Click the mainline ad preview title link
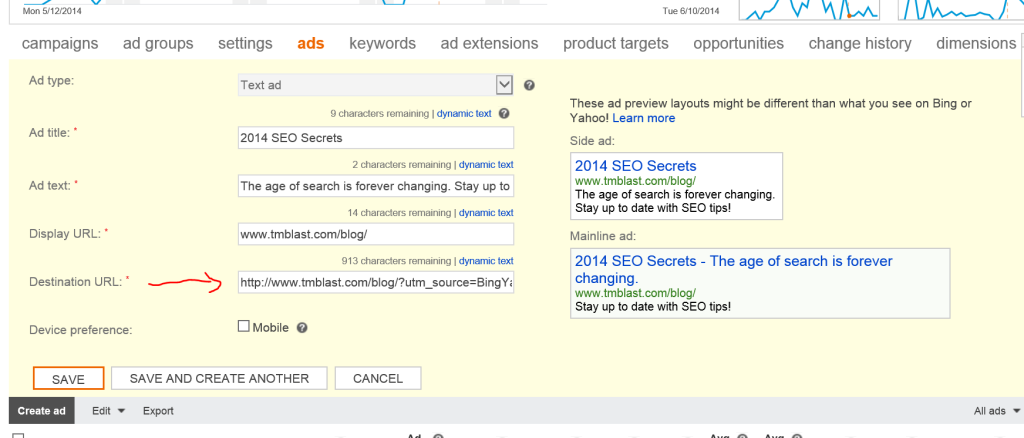Screen dimensions: 1024x438 [733, 269]
